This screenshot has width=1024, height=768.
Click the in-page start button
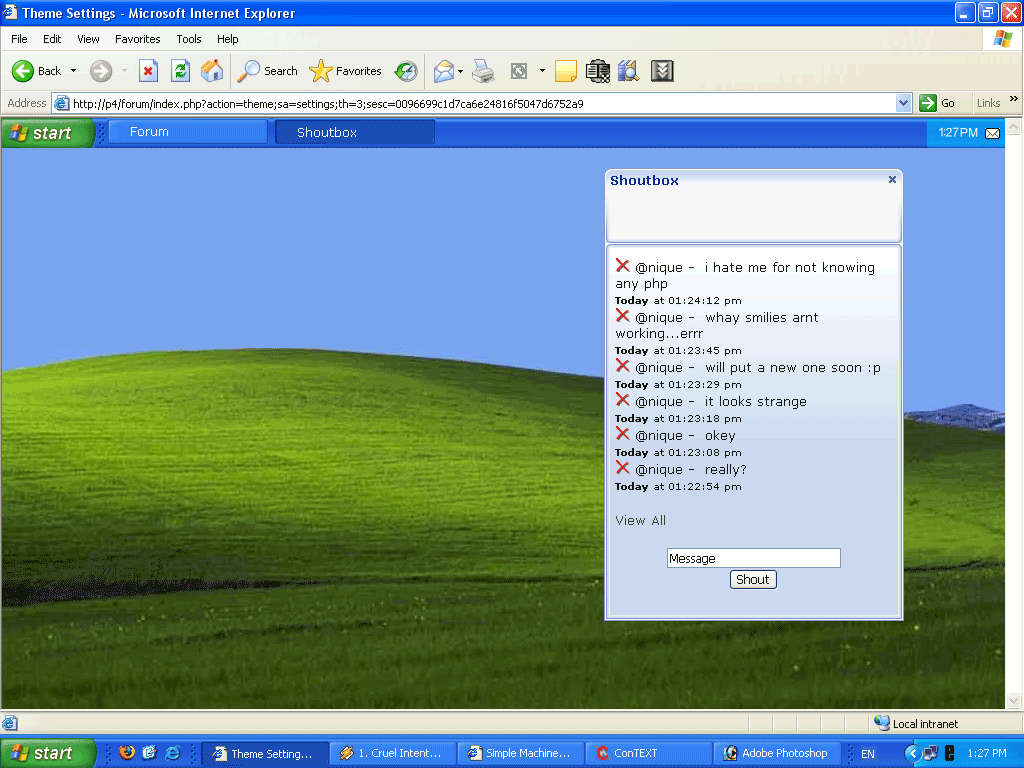[x=48, y=133]
